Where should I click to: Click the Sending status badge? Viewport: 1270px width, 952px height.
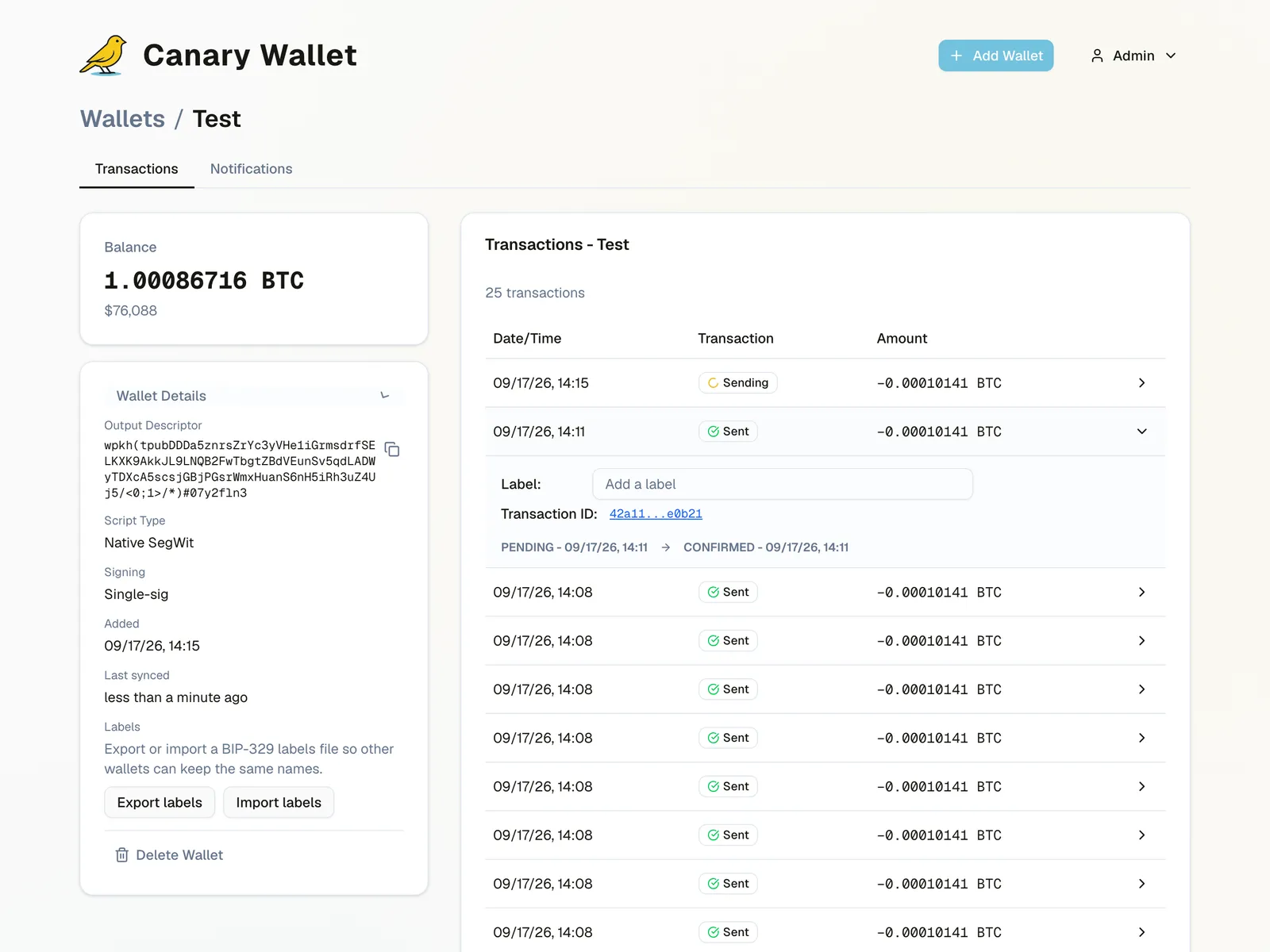point(737,382)
